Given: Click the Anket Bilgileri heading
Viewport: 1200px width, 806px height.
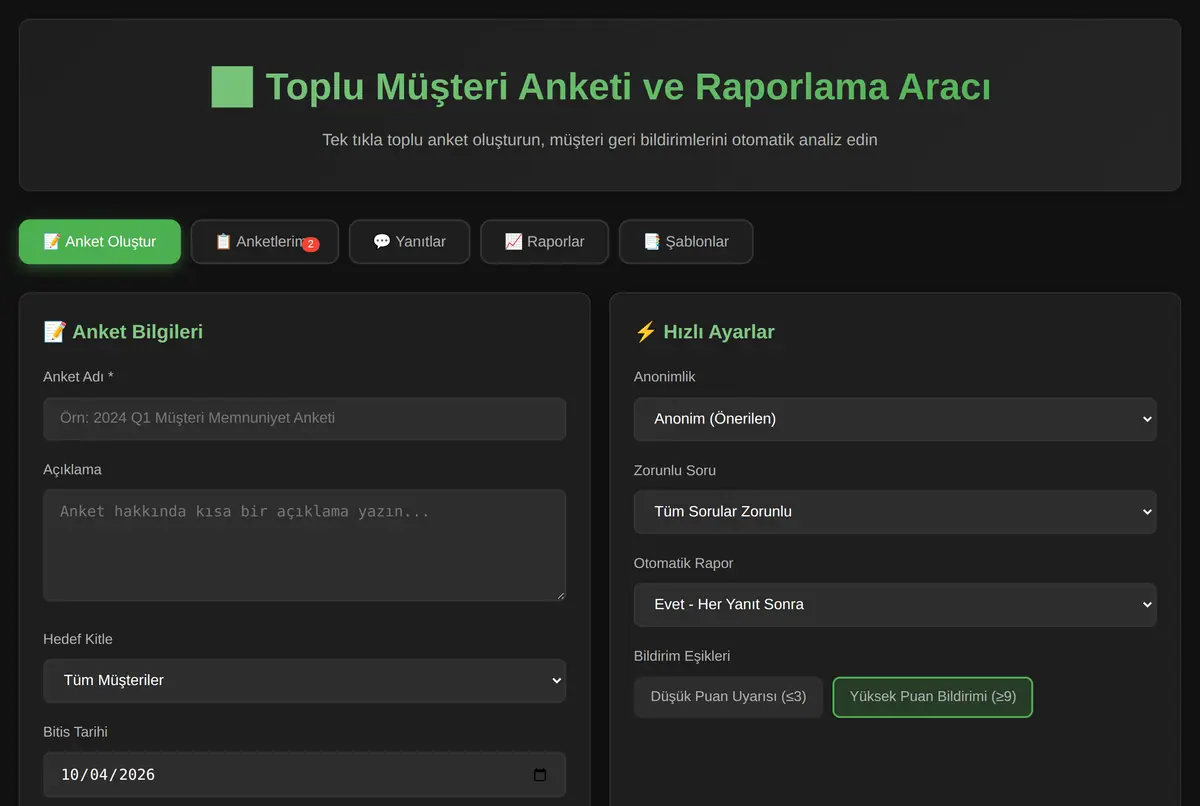Looking at the screenshot, I should 123,332.
